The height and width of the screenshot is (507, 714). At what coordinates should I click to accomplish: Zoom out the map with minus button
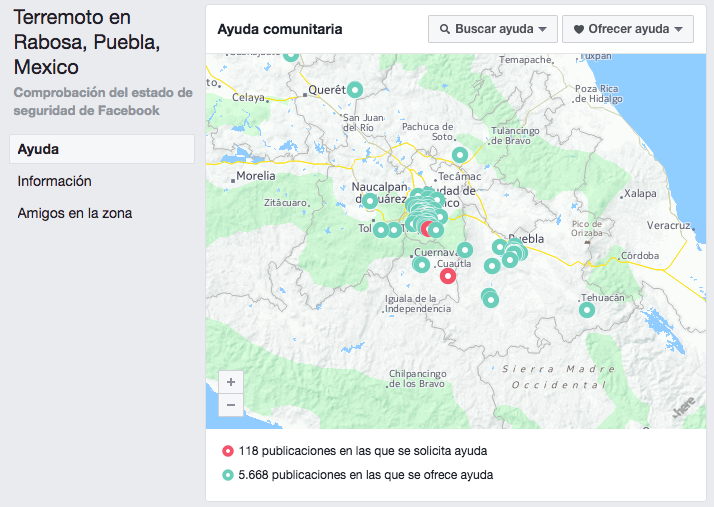point(231,405)
